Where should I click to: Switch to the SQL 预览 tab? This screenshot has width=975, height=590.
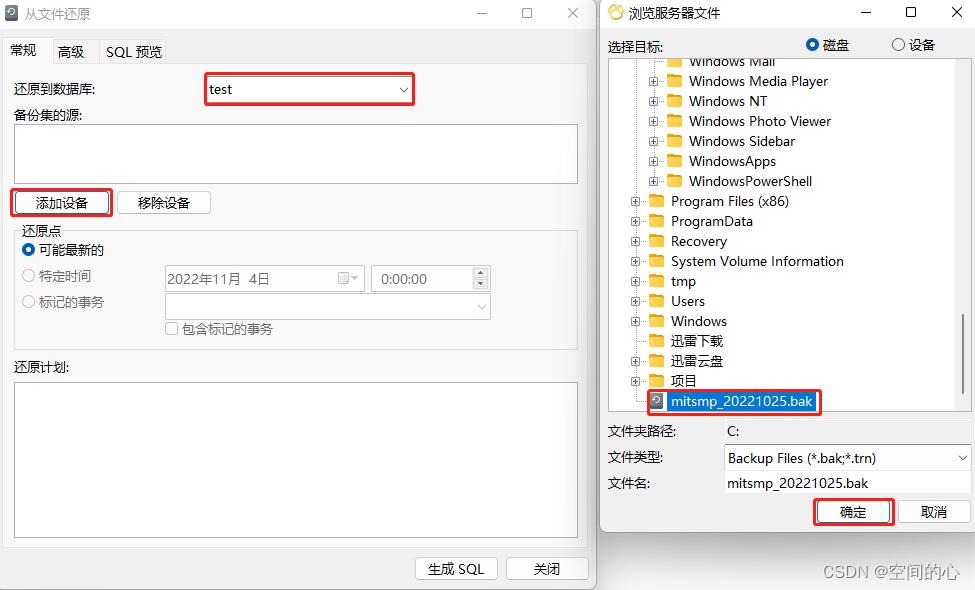tap(134, 52)
